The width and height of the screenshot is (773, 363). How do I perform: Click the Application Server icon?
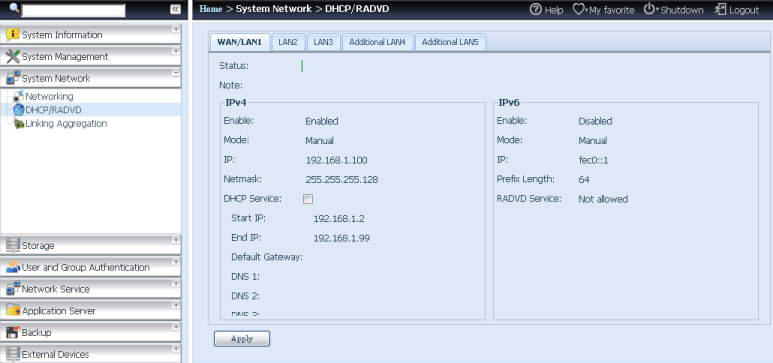click(x=12, y=310)
